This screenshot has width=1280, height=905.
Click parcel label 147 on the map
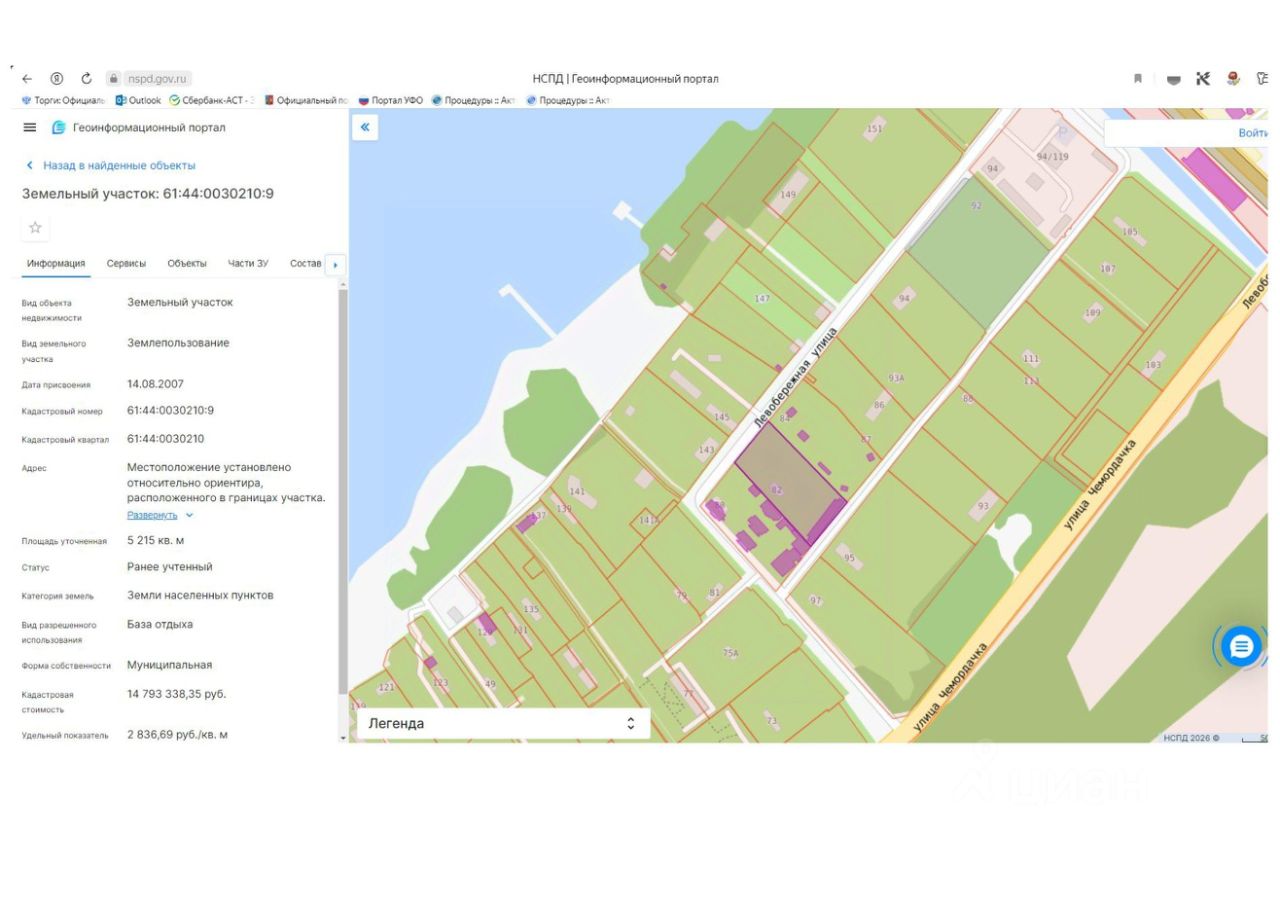(763, 299)
